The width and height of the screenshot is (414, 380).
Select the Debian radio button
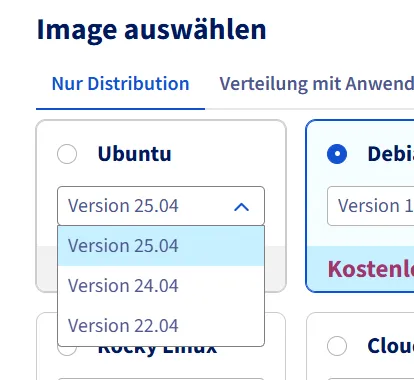coord(337,154)
